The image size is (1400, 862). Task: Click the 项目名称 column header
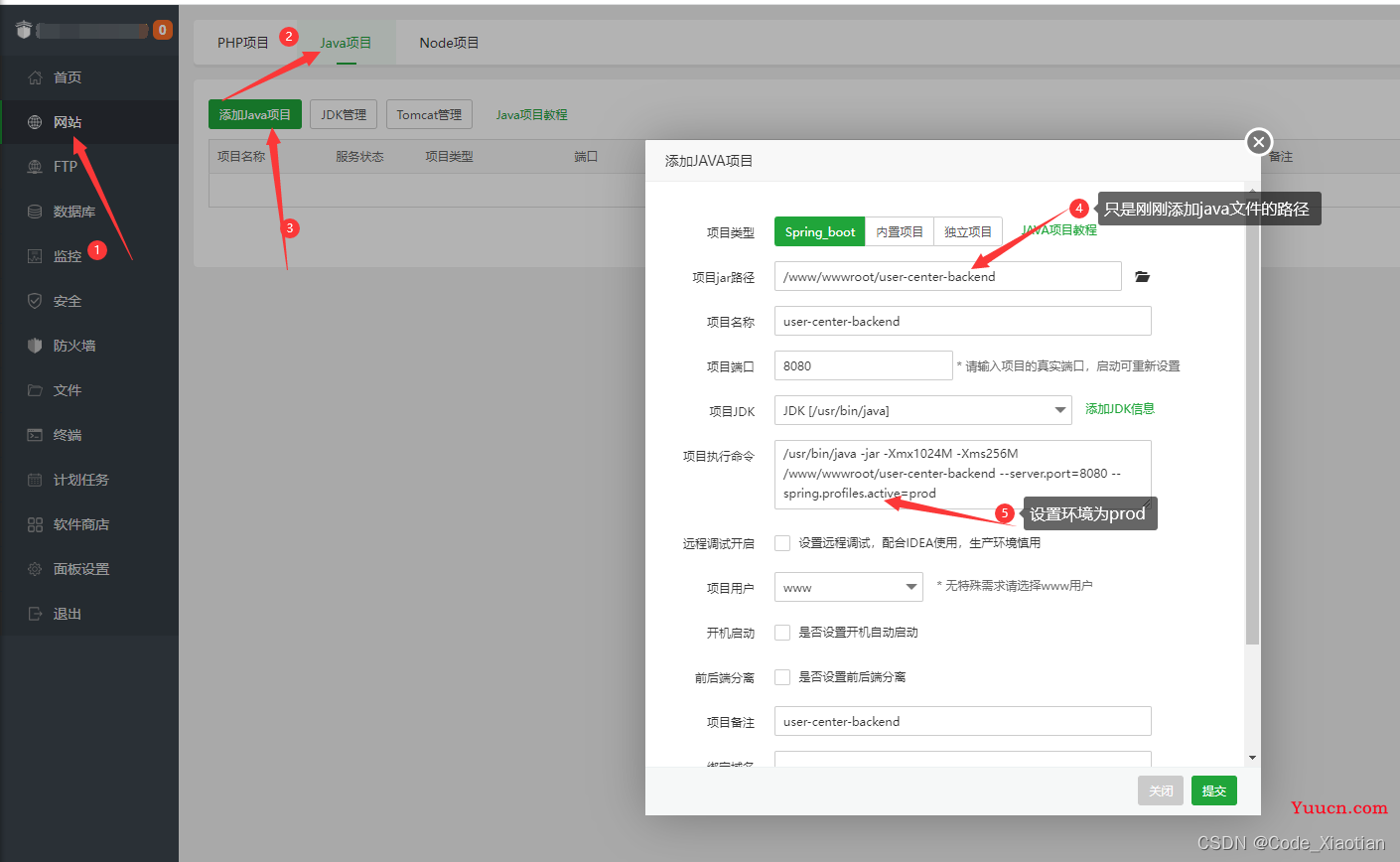click(241, 157)
